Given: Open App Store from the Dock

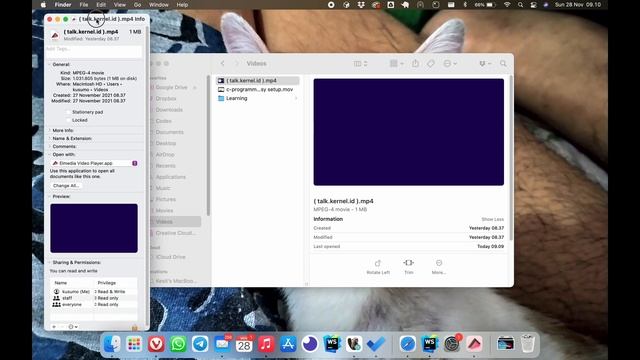Looking at the screenshot, I should coord(288,344).
